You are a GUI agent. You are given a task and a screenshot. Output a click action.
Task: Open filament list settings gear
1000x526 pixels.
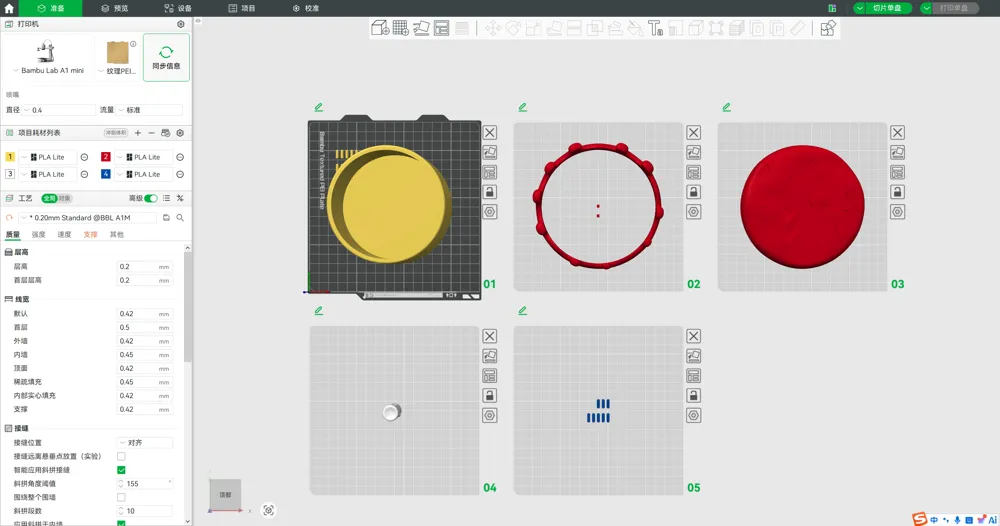pos(180,133)
